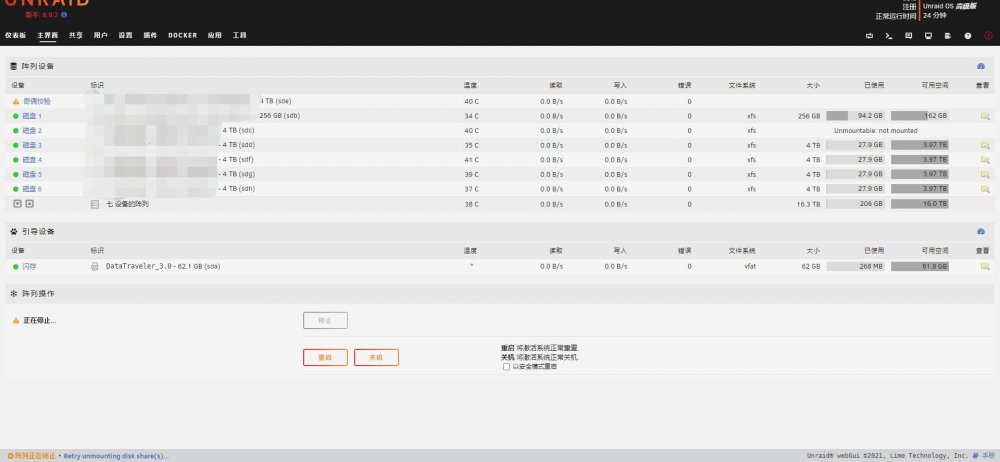This screenshot has width=1000, height=462.
Task: Open the 共享 tab
Action: click(x=76, y=36)
